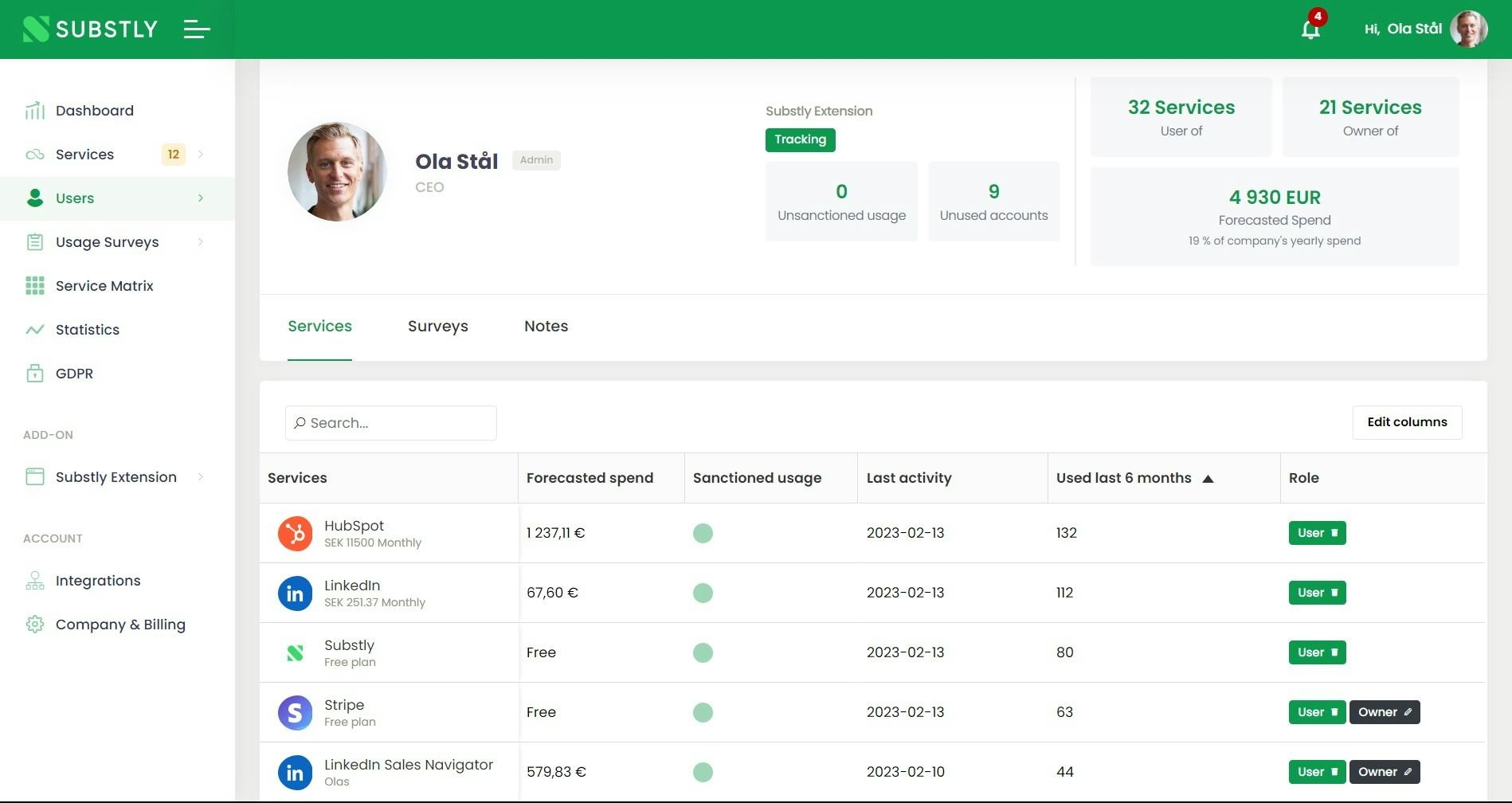Remove User role for Stripe
Viewport: 1512px width, 803px height.
click(1334, 712)
